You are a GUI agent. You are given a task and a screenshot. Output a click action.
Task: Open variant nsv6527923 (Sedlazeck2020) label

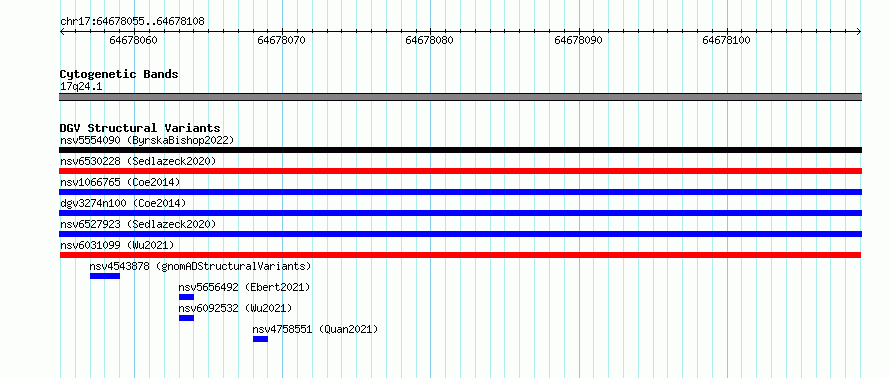tap(138, 224)
